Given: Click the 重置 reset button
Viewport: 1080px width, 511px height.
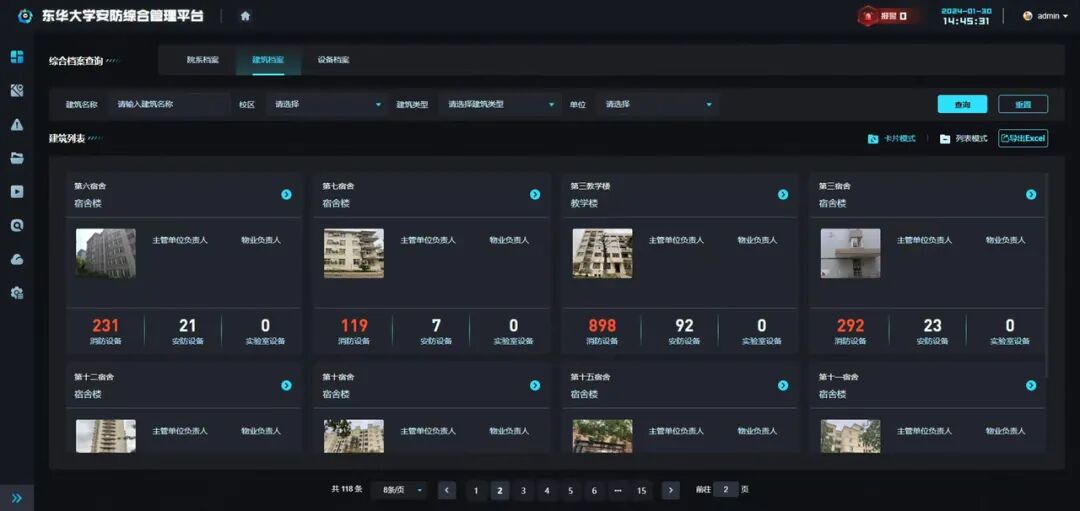Looking at the screenshot, I should (1023, 104).
